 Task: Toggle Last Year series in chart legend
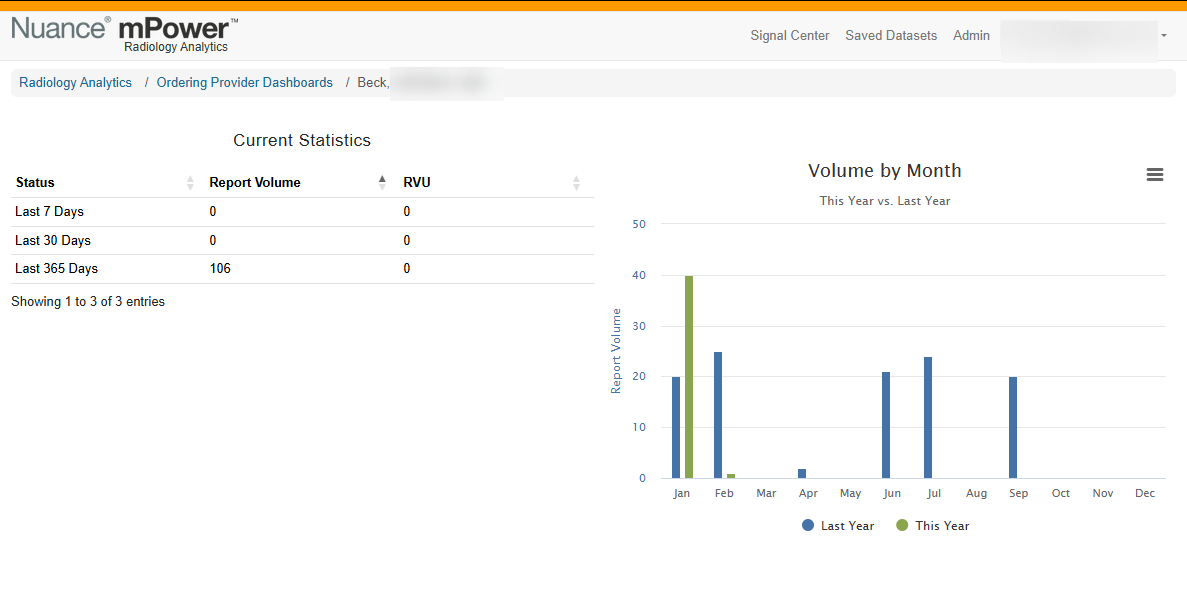[837, 525]
